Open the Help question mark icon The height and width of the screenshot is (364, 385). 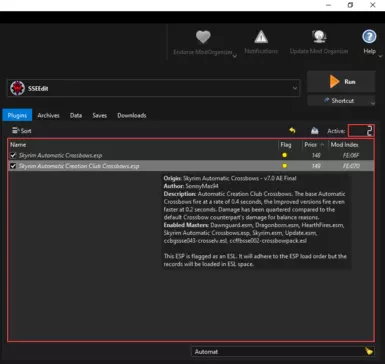(369, 37)
